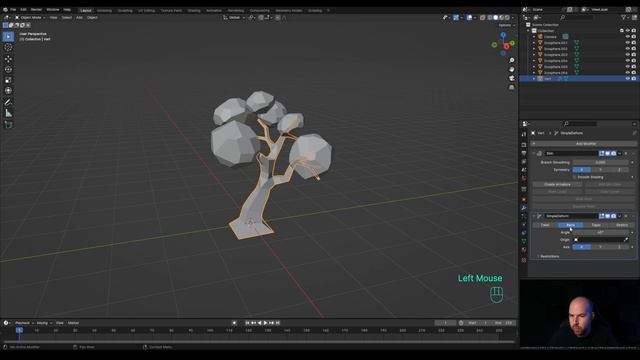The height and width of the screenshot is (360, 640).
Task: Open SimpleDeform modifier extra options dropdown
Action: click(x=620, y=216)
